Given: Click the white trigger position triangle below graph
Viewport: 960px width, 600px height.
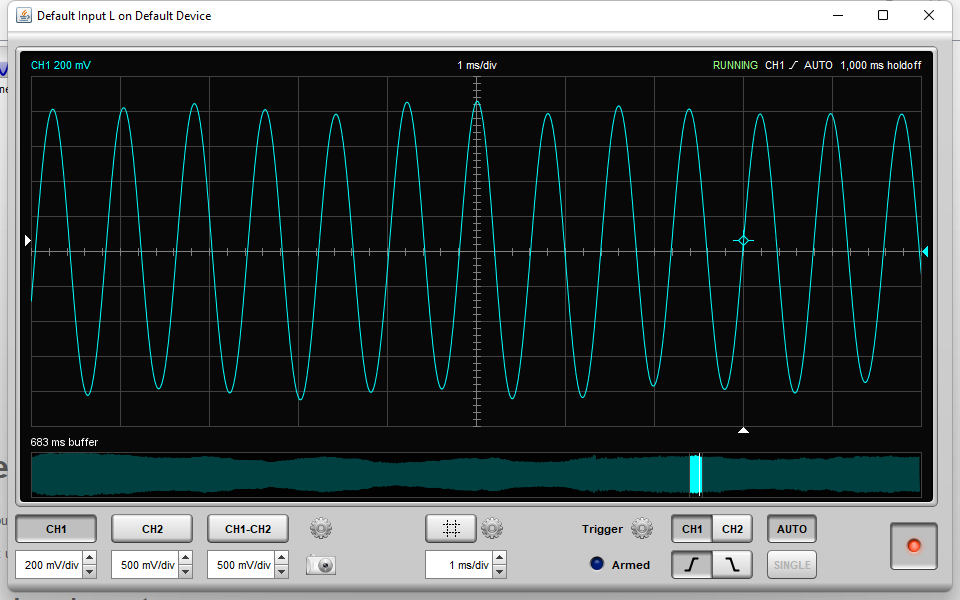Looking at the screenshot, I should coord(743,430).
